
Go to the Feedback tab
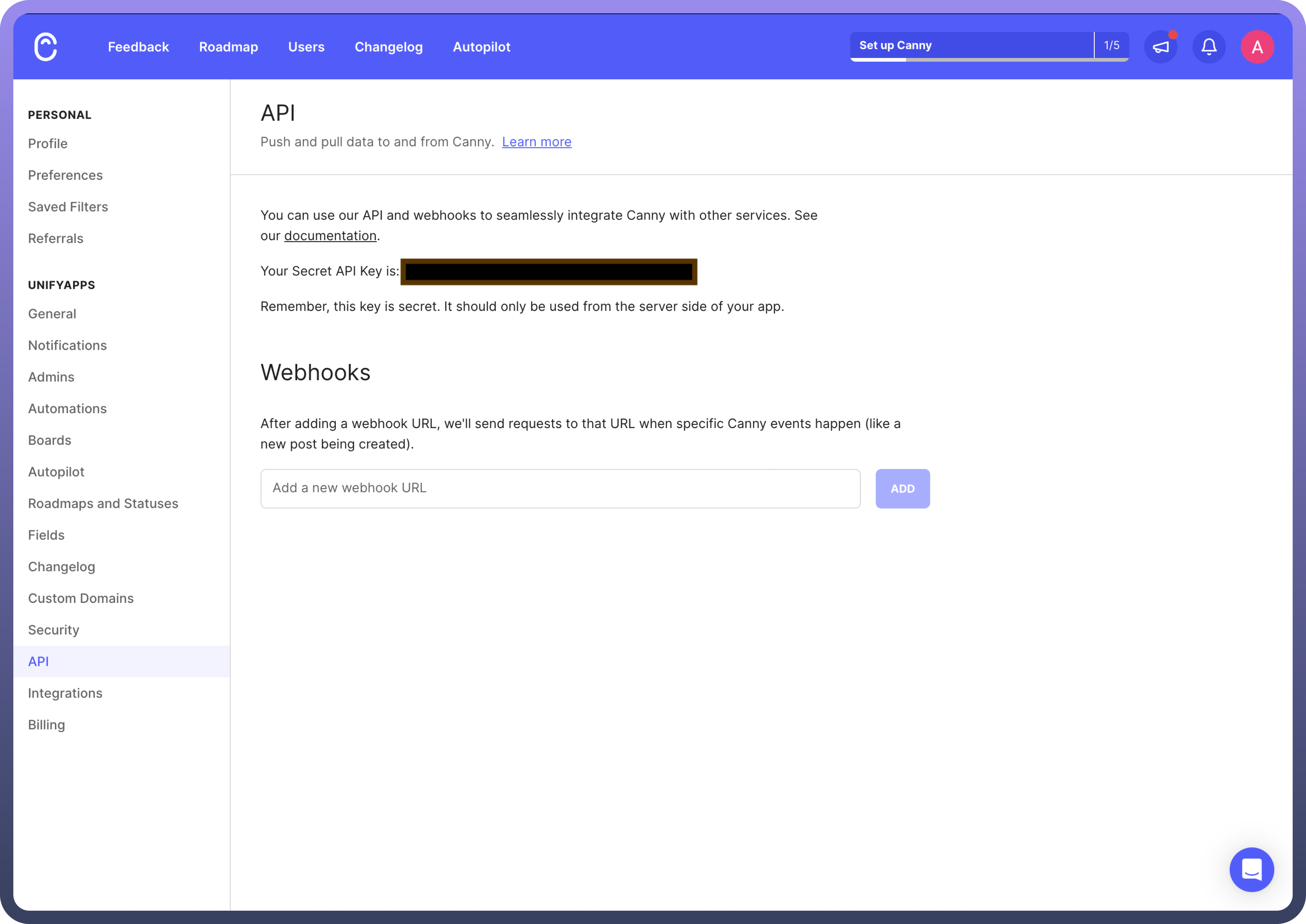[x=138, y=47]
